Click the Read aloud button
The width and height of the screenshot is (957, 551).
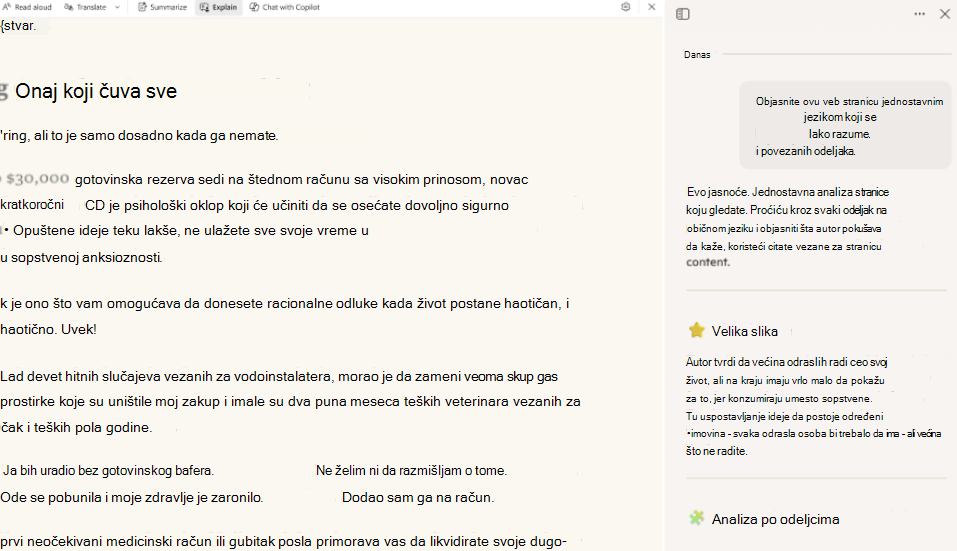pos(27,7)
